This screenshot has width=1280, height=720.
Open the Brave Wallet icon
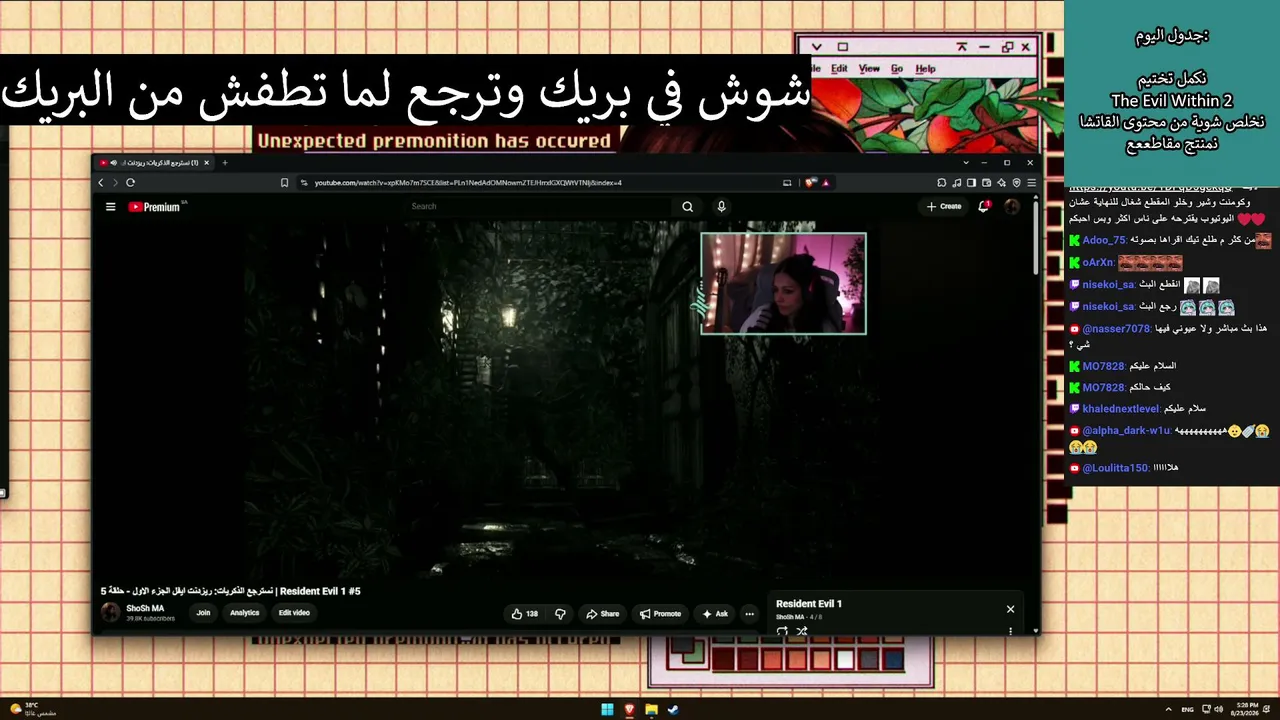pyautogui.click(x=987, y=183)
